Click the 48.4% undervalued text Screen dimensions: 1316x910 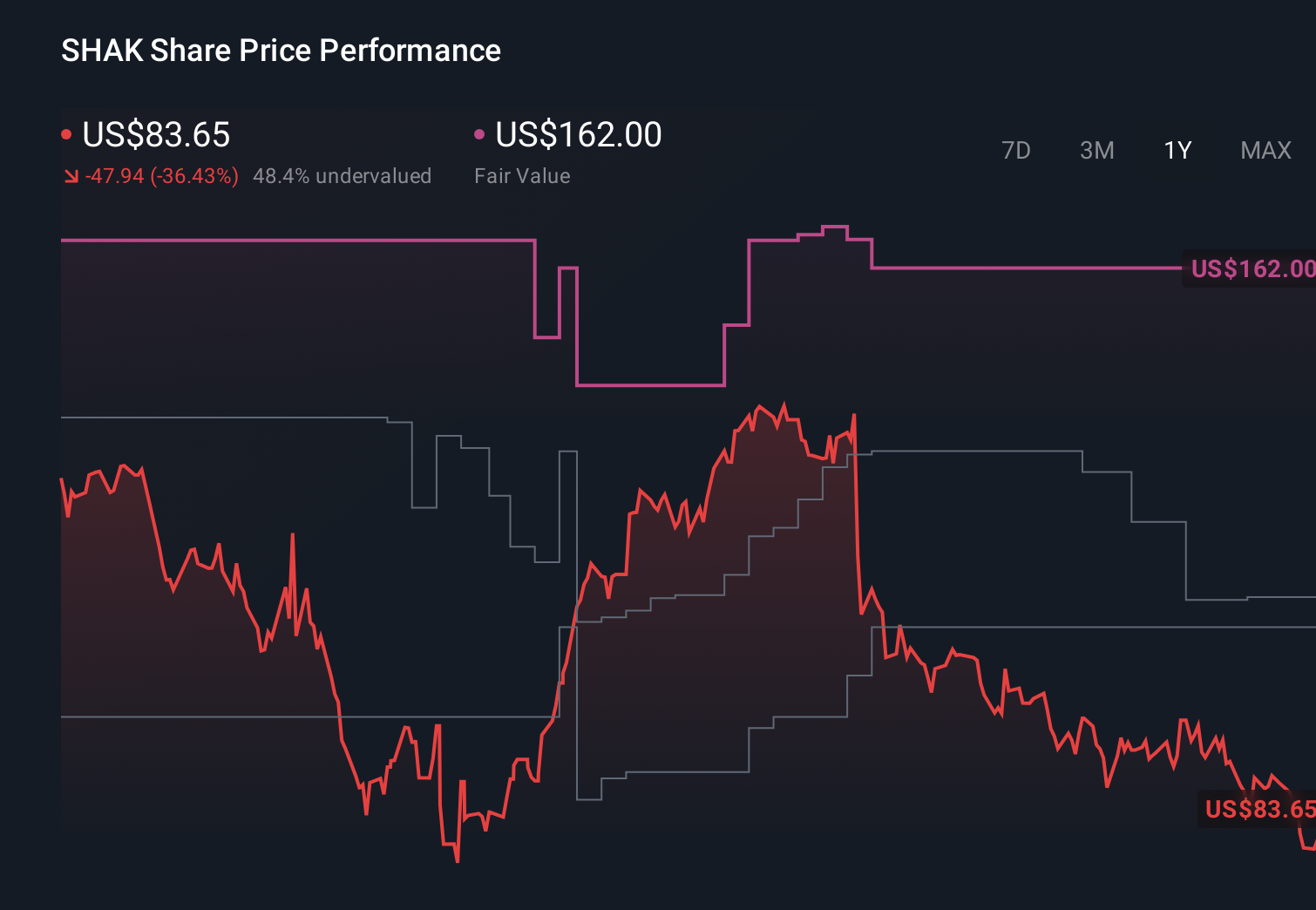pos(343,175)
